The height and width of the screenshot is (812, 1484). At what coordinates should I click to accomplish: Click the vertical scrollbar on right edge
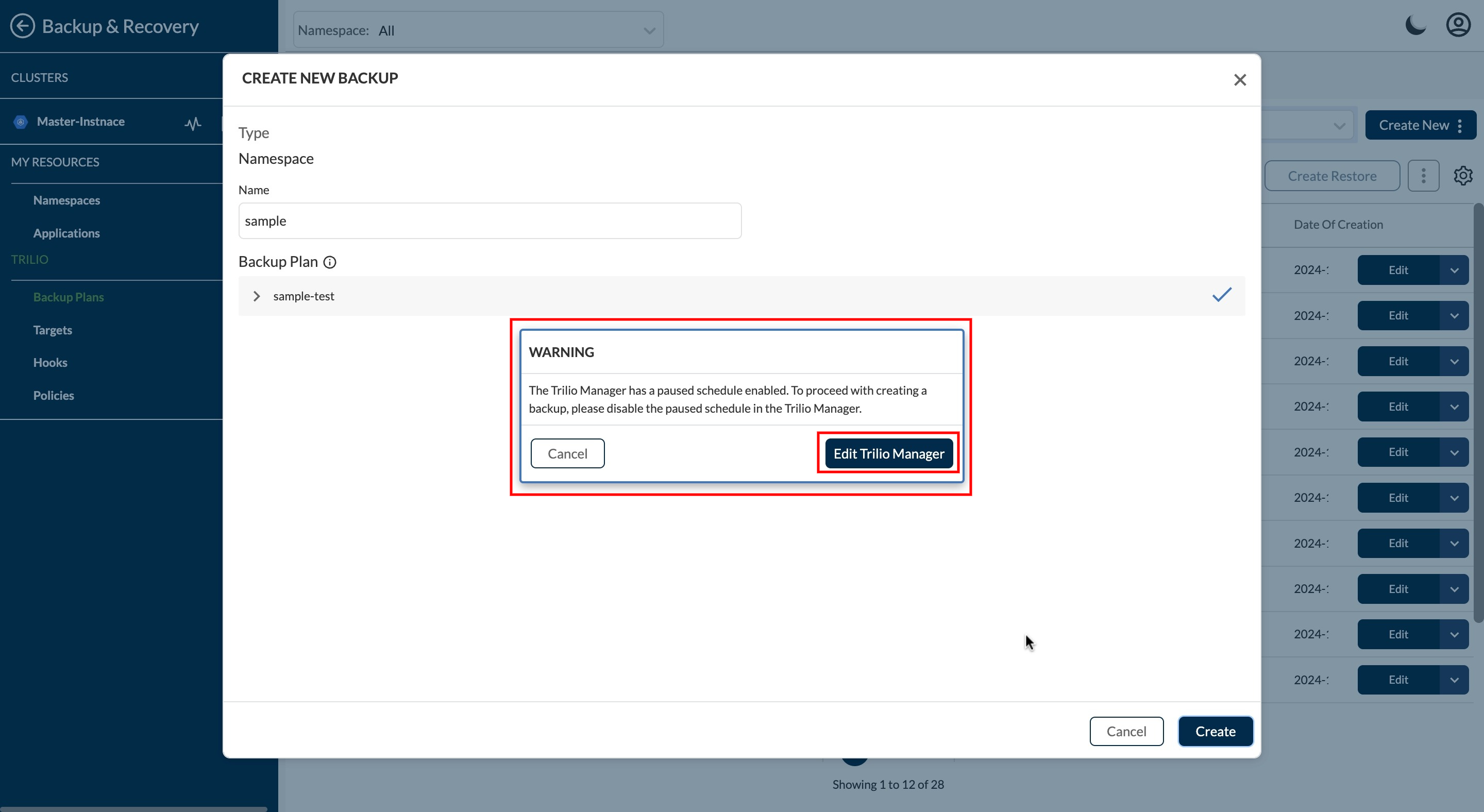(x=1478, y=412)
